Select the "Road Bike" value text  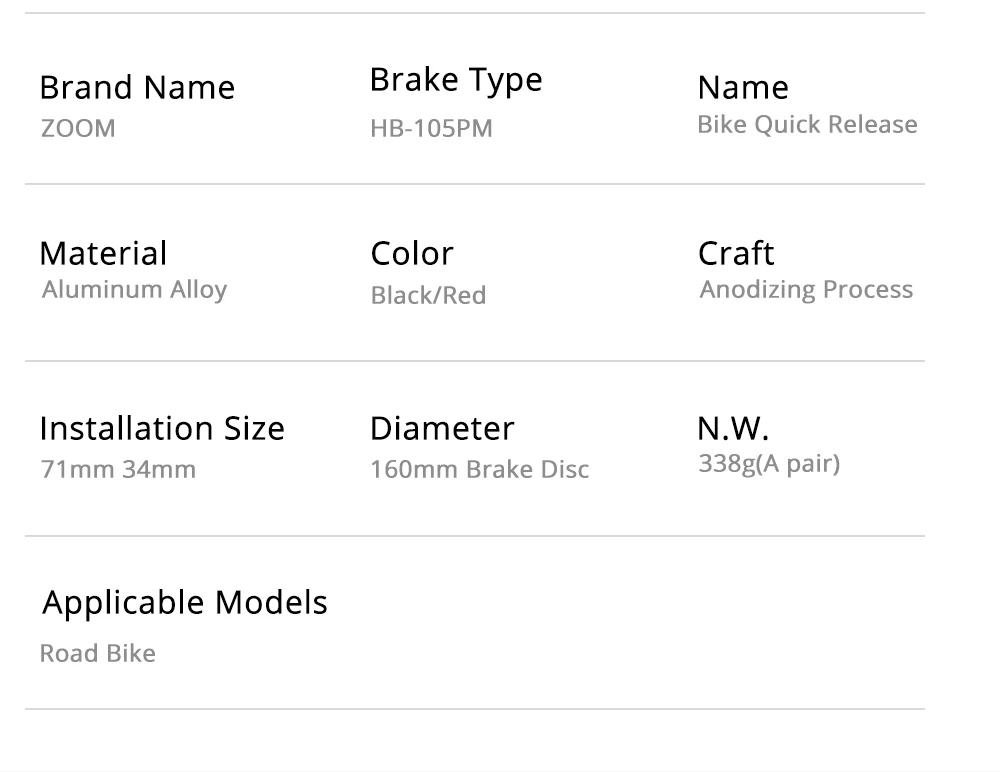coord(98,654)
